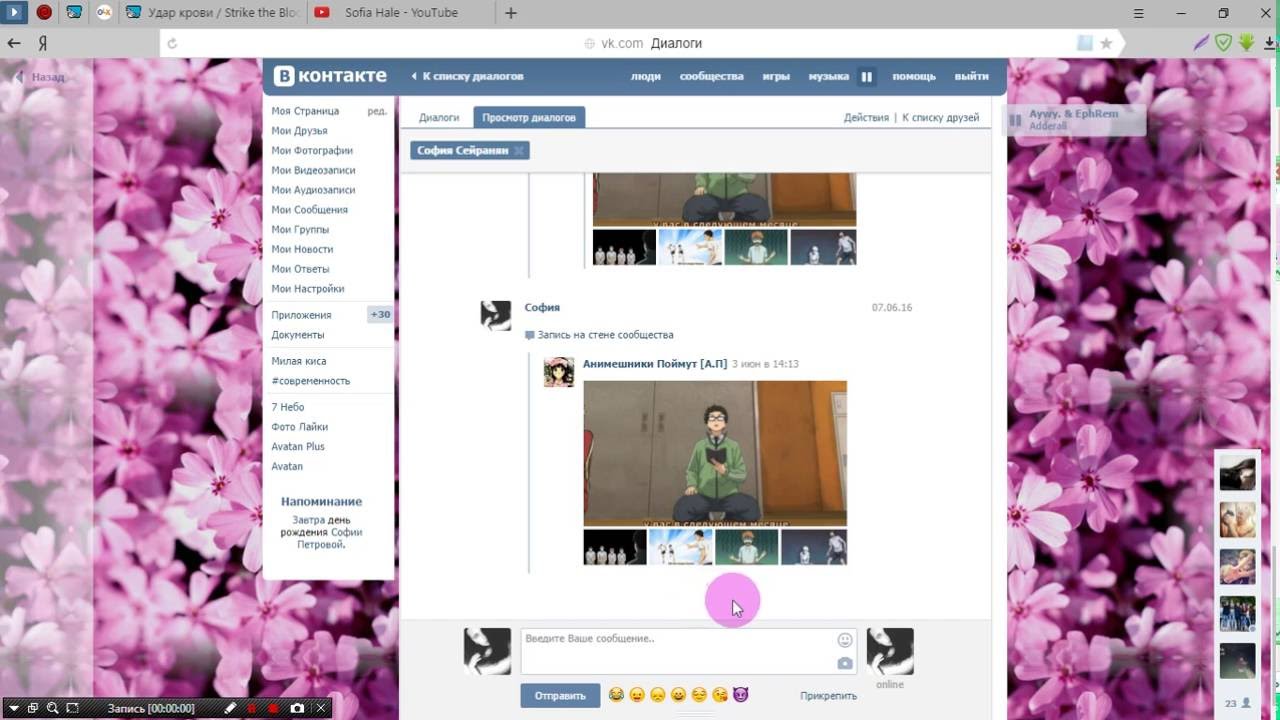1280x720 pixels.
Task: Open browser hamburger menu
Action: click(x=1139, y=13)
